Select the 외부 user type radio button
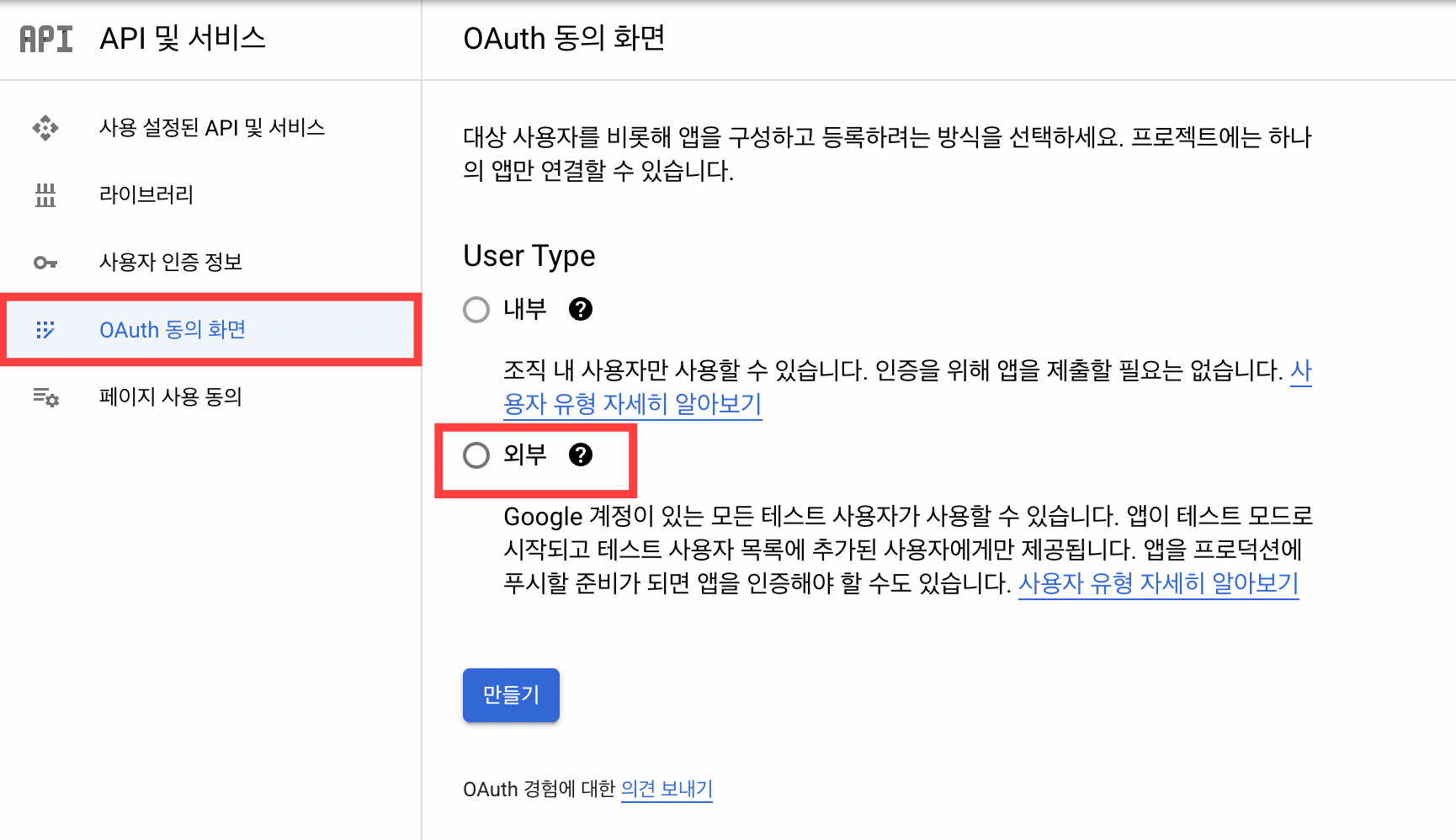Screen dimensions: 1456x840 (x=476, y=455)
